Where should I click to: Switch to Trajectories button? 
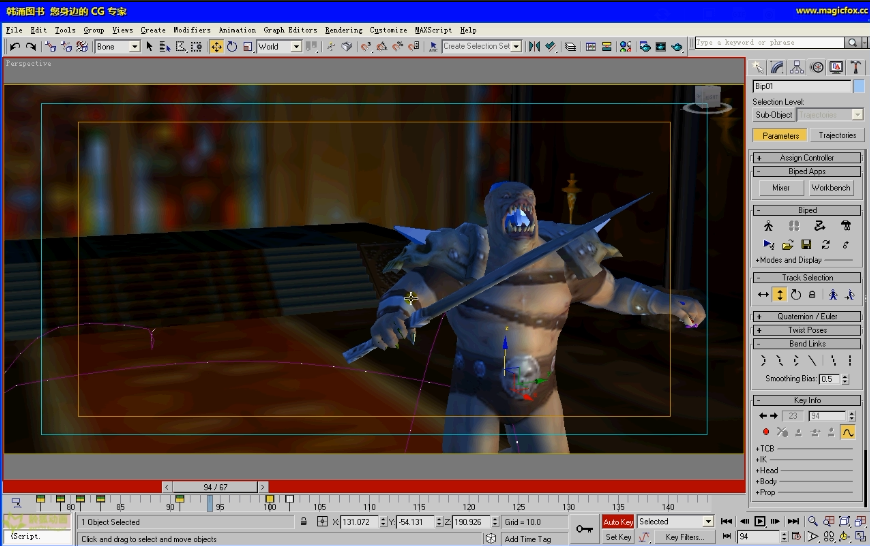(x=837, y=135)
